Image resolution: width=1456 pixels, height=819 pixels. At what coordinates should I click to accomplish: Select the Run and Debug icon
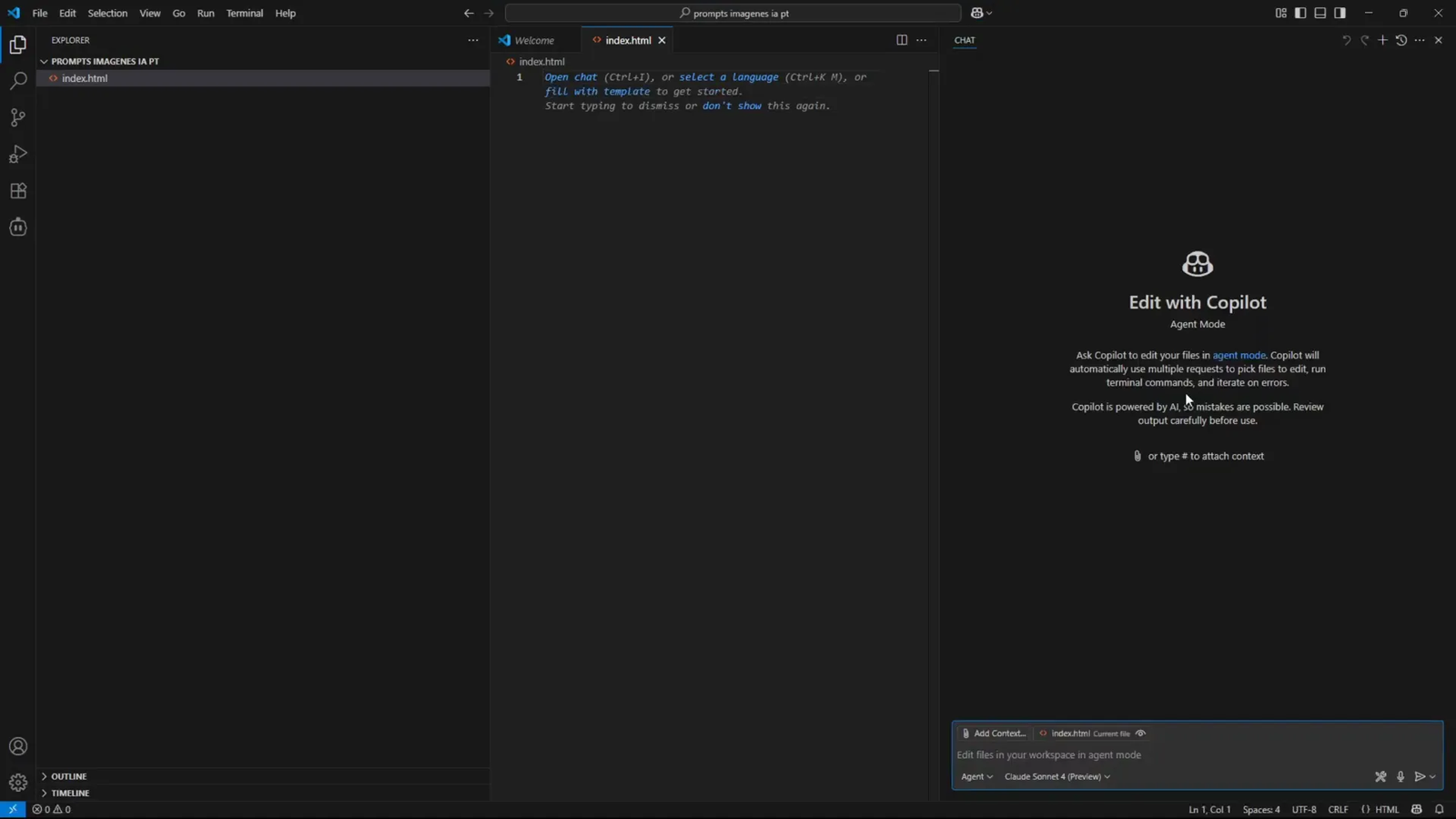[x=18, y=154]
